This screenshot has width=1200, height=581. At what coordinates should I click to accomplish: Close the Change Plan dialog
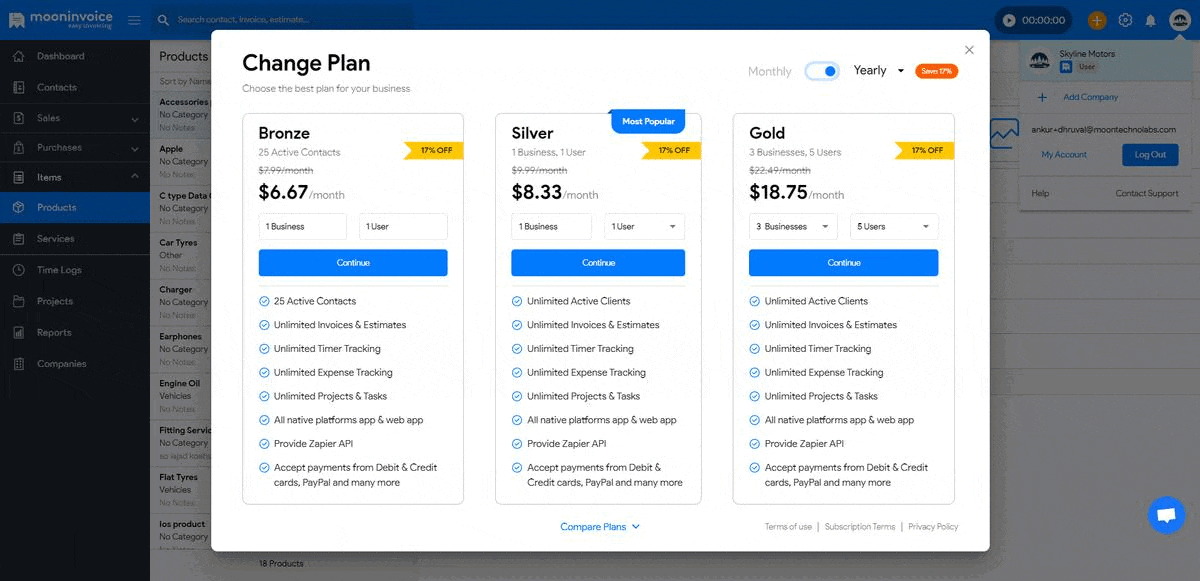(969, 50)
